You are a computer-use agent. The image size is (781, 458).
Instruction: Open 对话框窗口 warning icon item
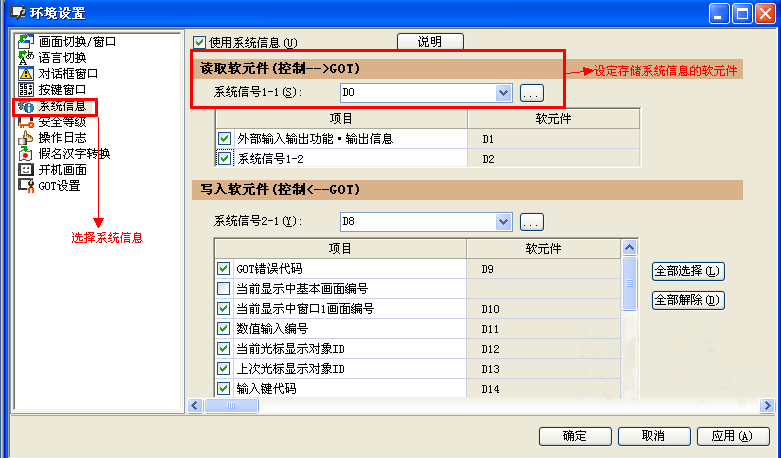pos(26,74)
